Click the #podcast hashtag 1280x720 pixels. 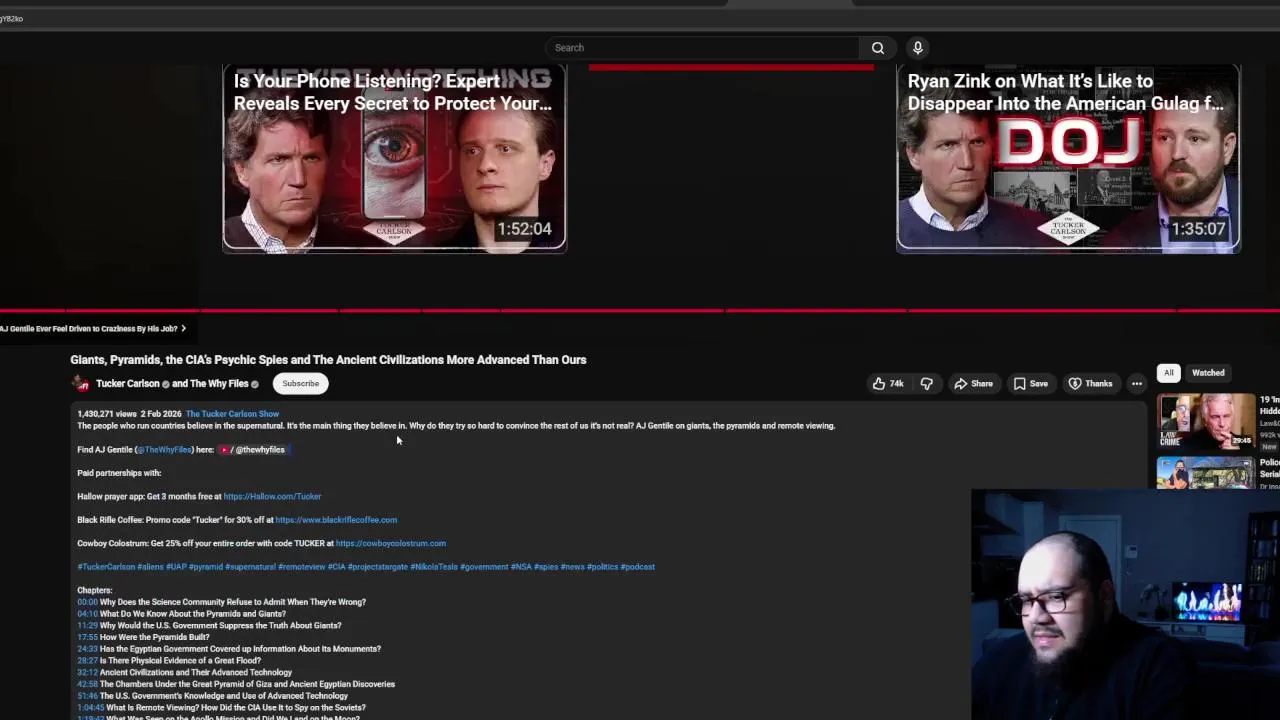[638, 567]
